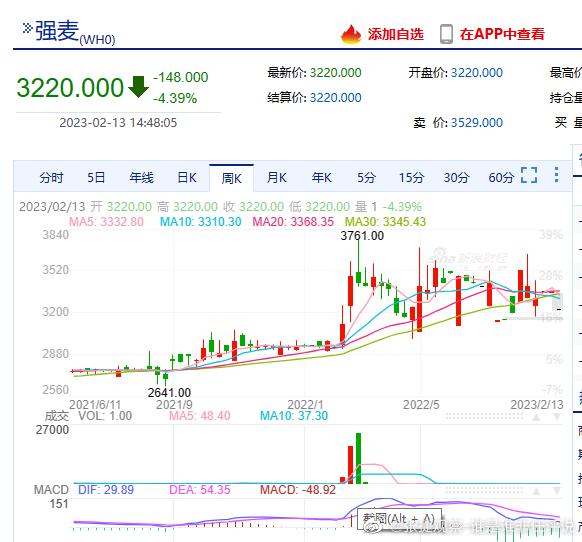582x542 pixels.
Task: Click the green down arrow beside price
Action: pyautogui.click(x=138, y=87)
